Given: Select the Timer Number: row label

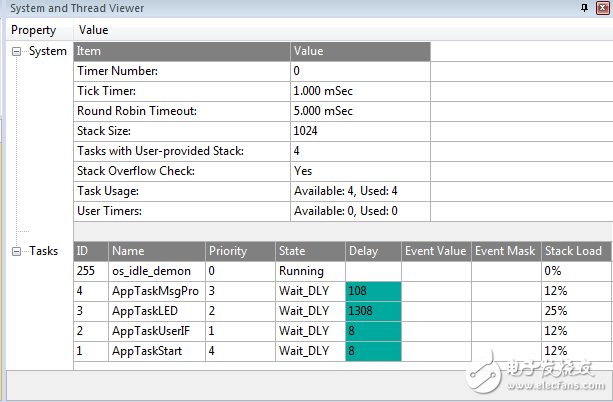Looking at the screenshot, I should coord(117,71).
